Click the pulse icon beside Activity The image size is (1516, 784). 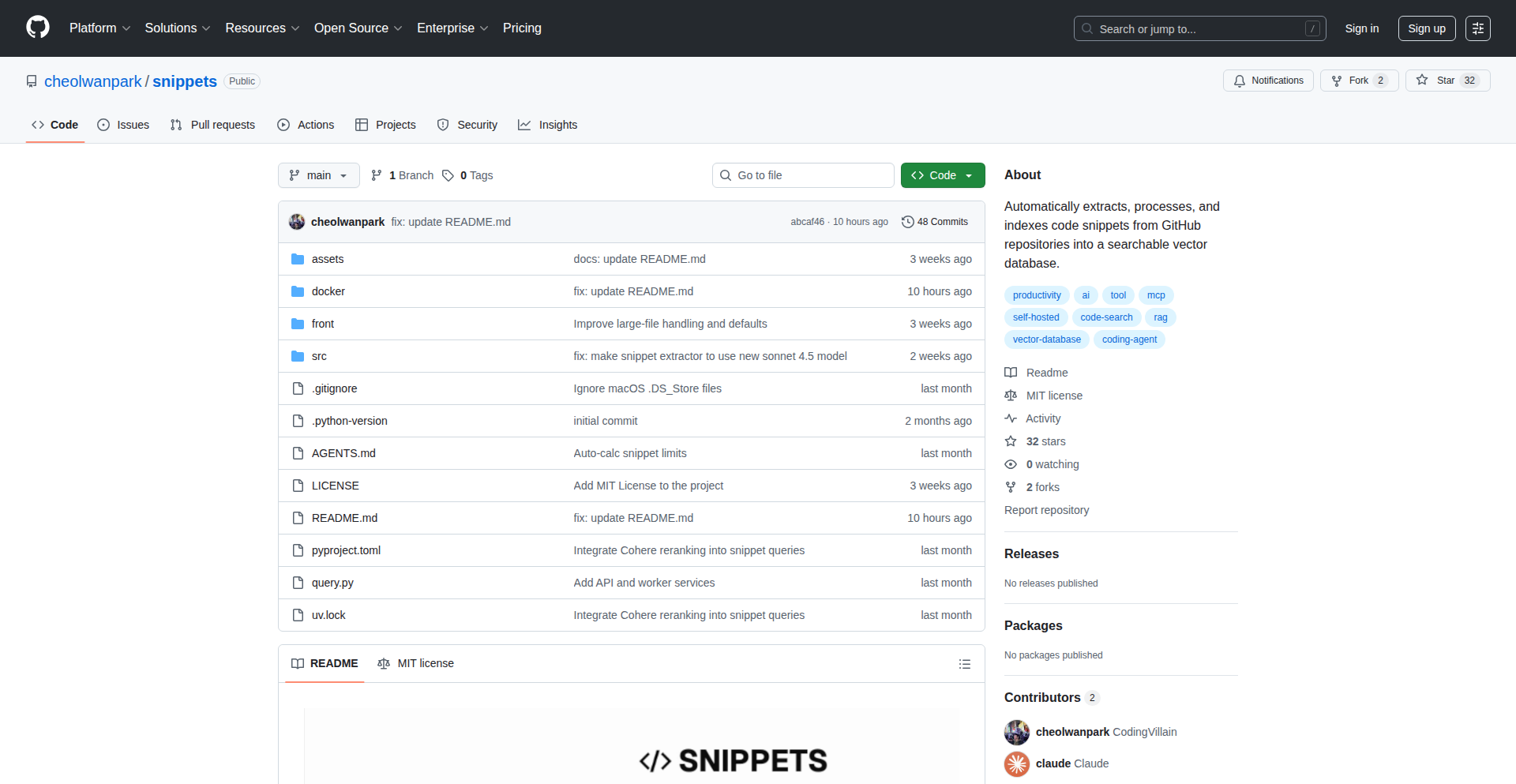1011,418
